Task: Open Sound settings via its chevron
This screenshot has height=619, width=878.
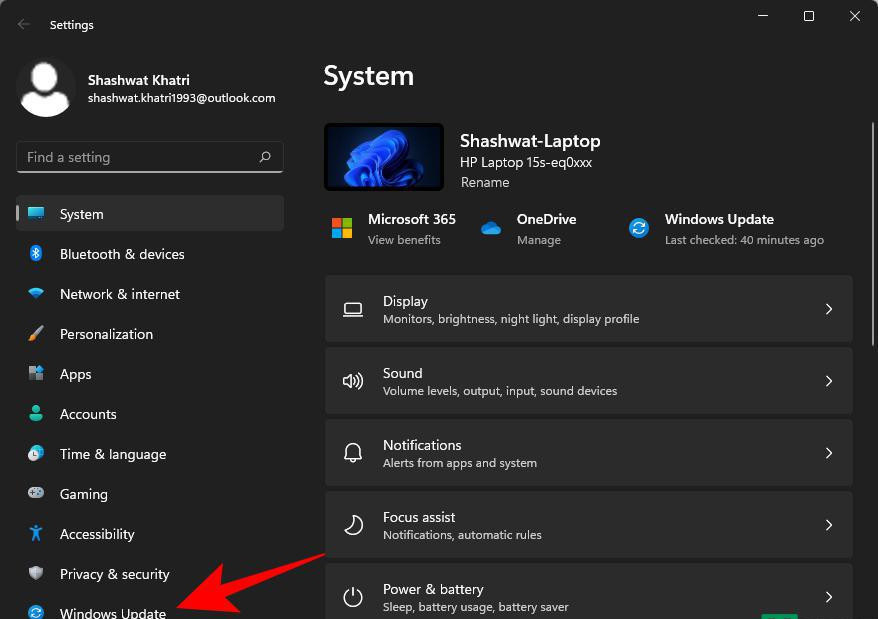Action: [828, 381]
